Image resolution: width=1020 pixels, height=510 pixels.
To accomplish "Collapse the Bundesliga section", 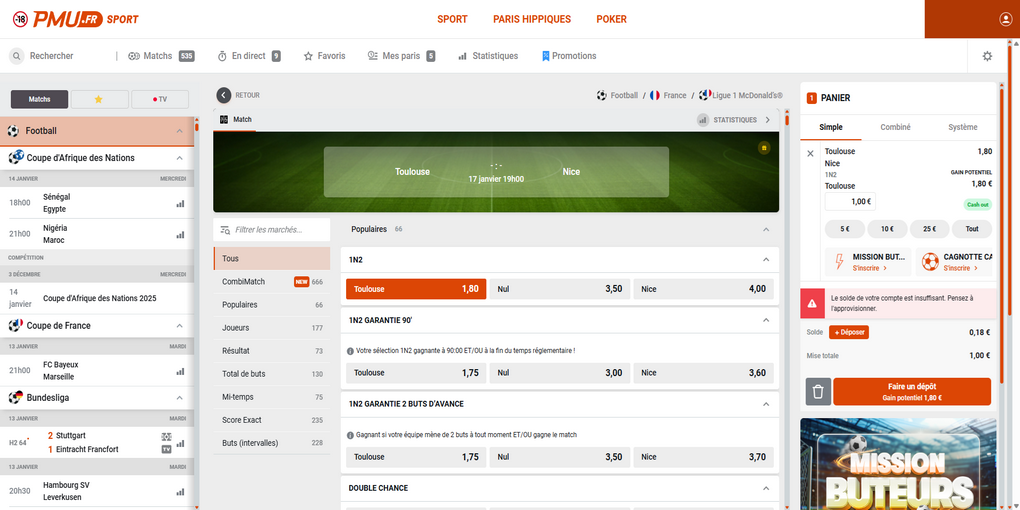I will pos(179,397).
